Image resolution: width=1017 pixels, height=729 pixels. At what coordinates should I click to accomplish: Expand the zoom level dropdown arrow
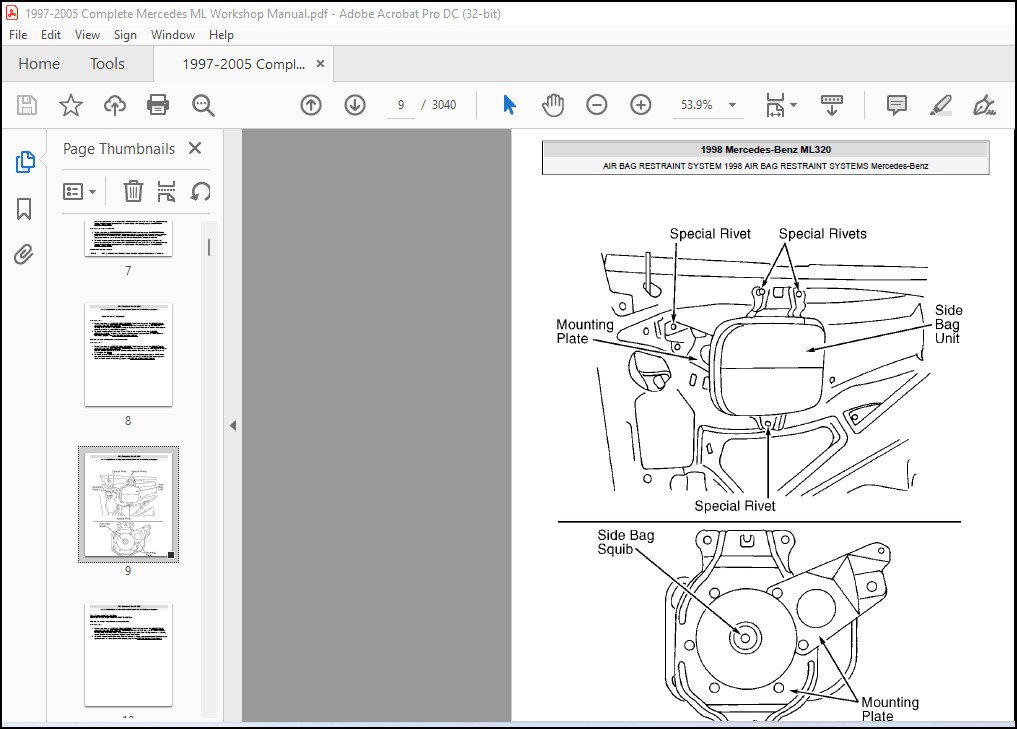(732, 105)
